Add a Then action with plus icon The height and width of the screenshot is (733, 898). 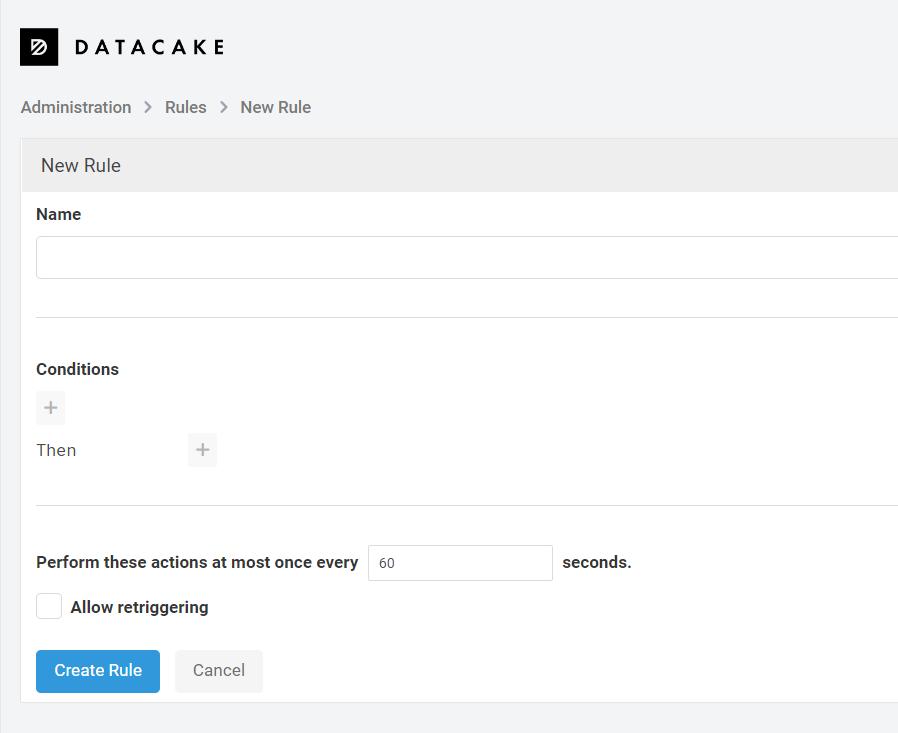(x=202, y=450)
